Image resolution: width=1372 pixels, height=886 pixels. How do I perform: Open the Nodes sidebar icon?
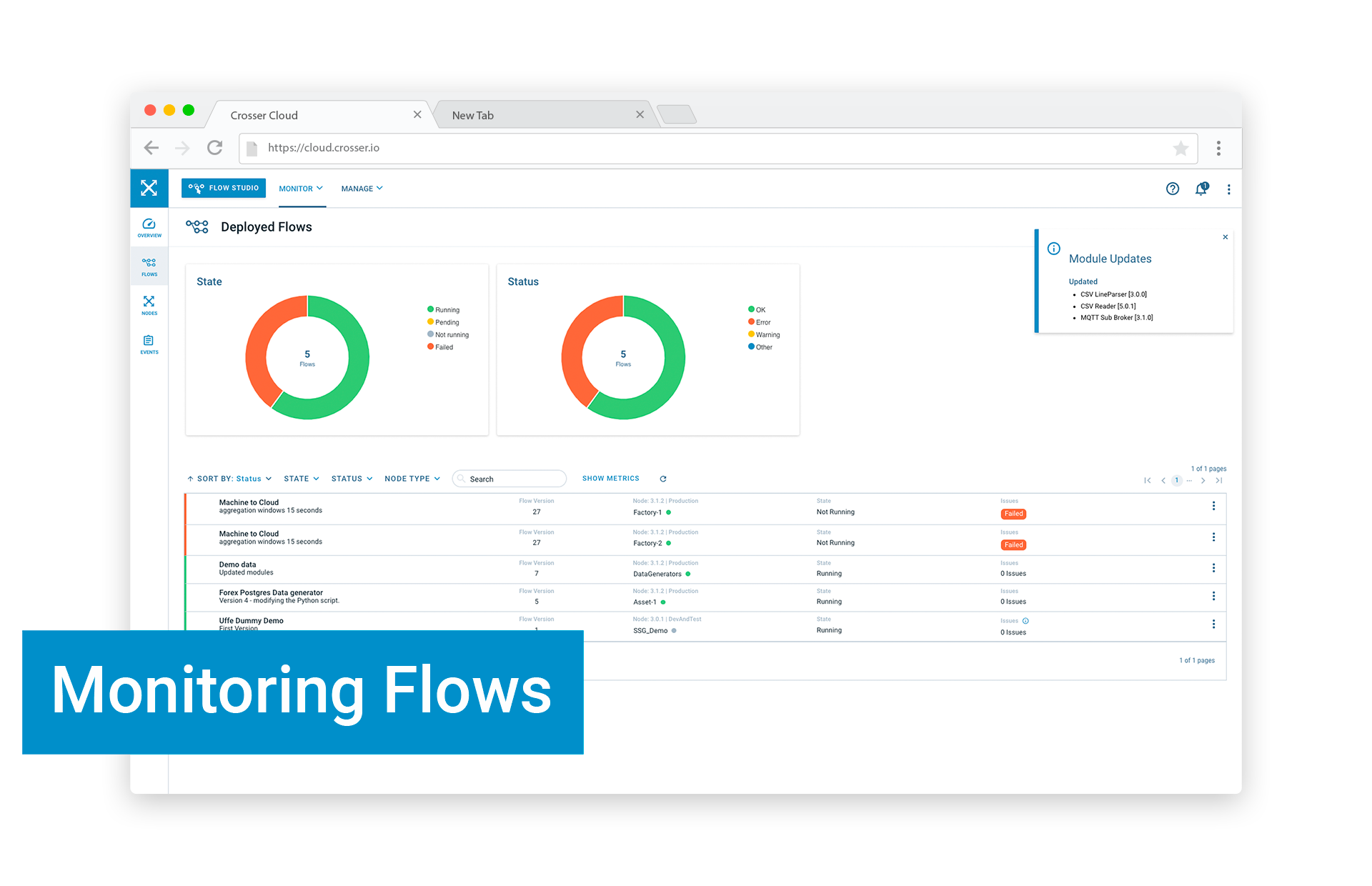(x=149, y=305)
